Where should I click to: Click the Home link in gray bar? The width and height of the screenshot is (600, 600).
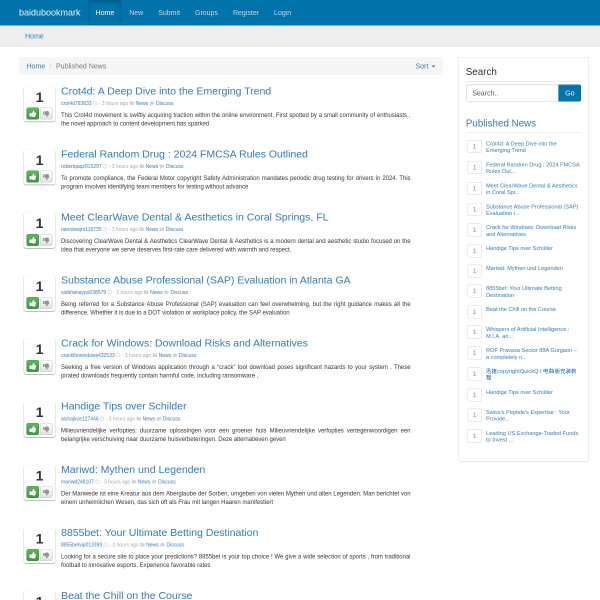[34, 36]
